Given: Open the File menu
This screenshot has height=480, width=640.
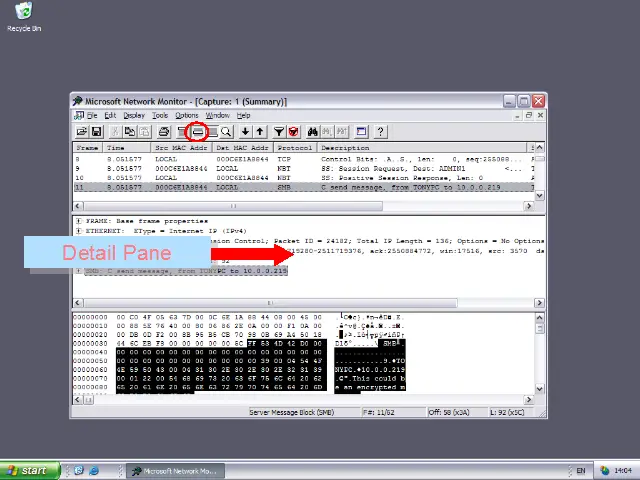Looking at the screenshot, I should 92,116.
